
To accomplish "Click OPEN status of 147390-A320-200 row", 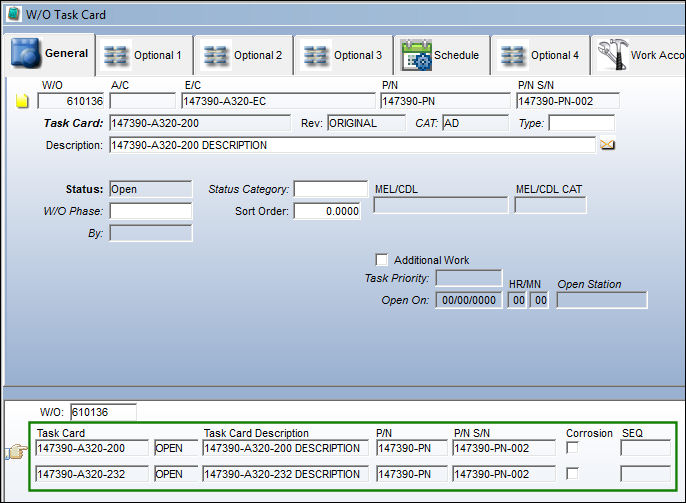I will point(176,448).
